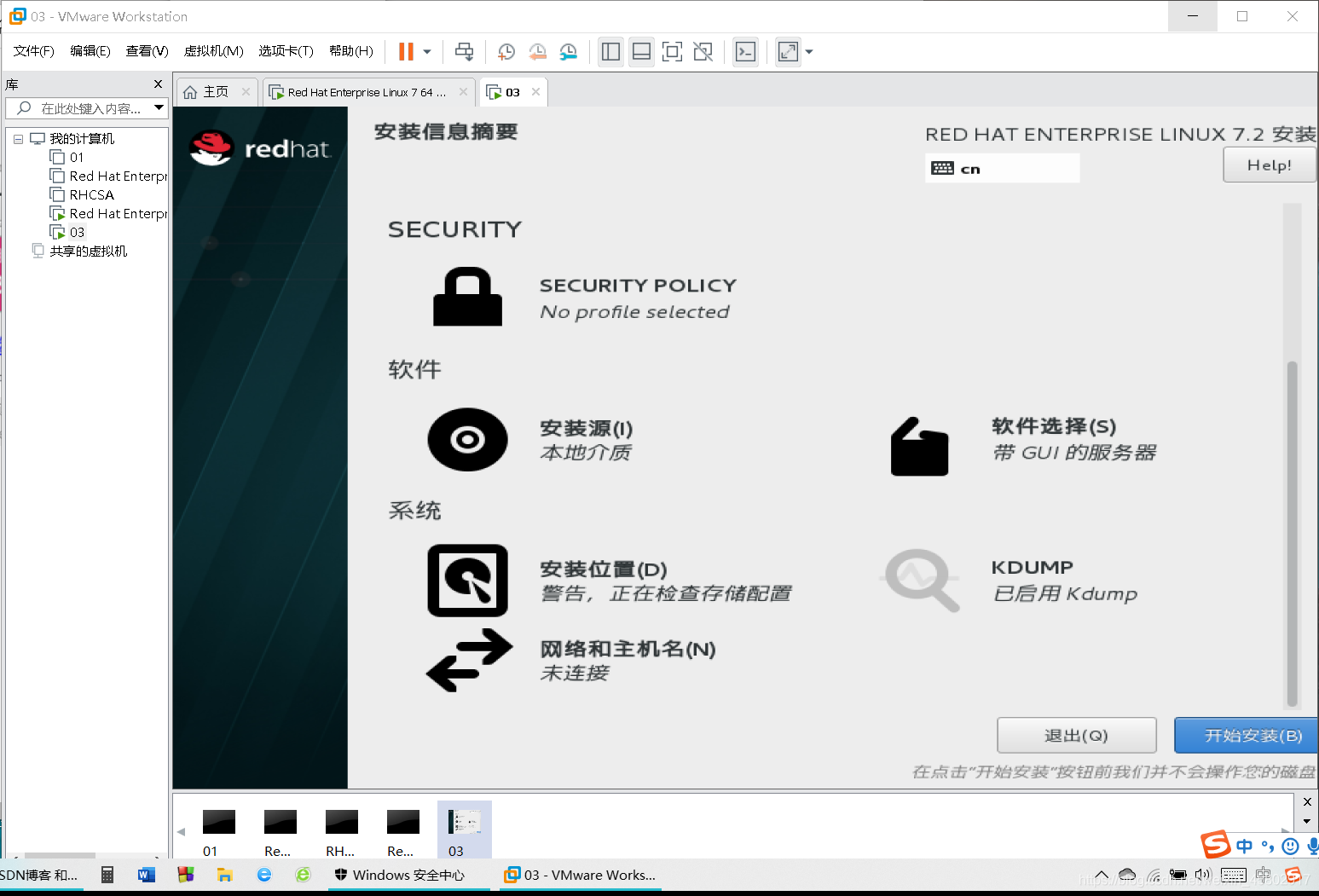Toggle the thumbnail bar view icon
The width and height of the screenshot is (1319, 896).
click(x=641, y=52)
